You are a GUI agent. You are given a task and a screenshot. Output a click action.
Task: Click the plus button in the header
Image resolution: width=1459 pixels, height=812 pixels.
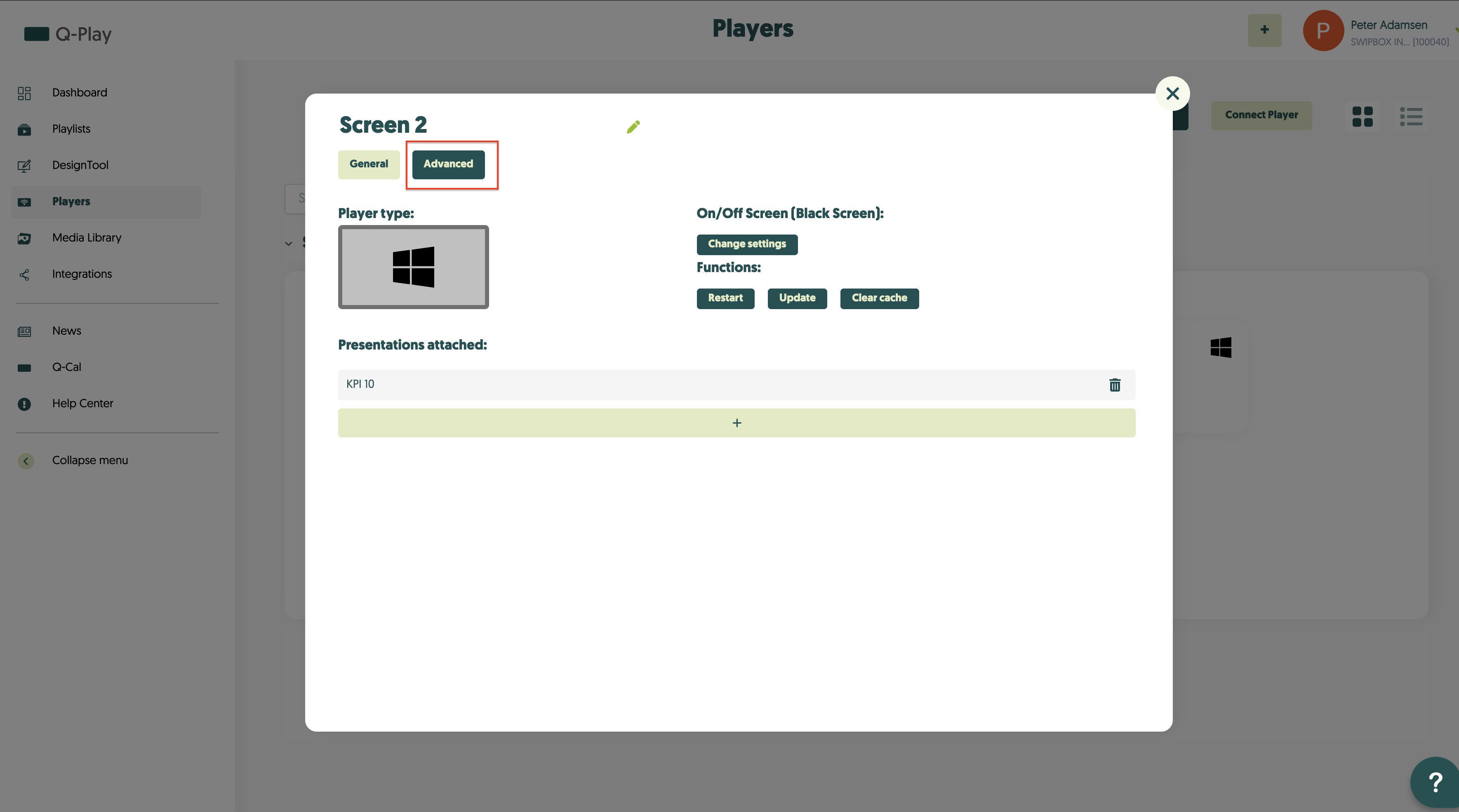[x=1264, y=30]
